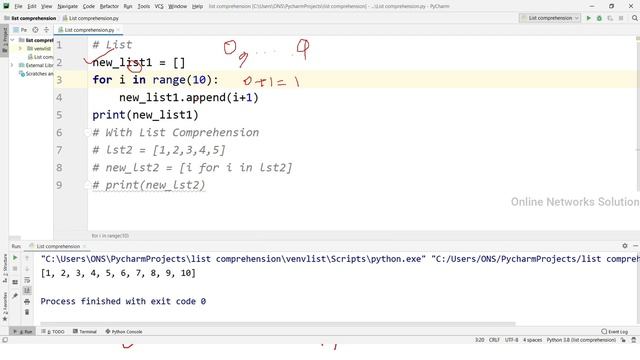Open Project view selector dropdown in panel header

coord(21,30)
